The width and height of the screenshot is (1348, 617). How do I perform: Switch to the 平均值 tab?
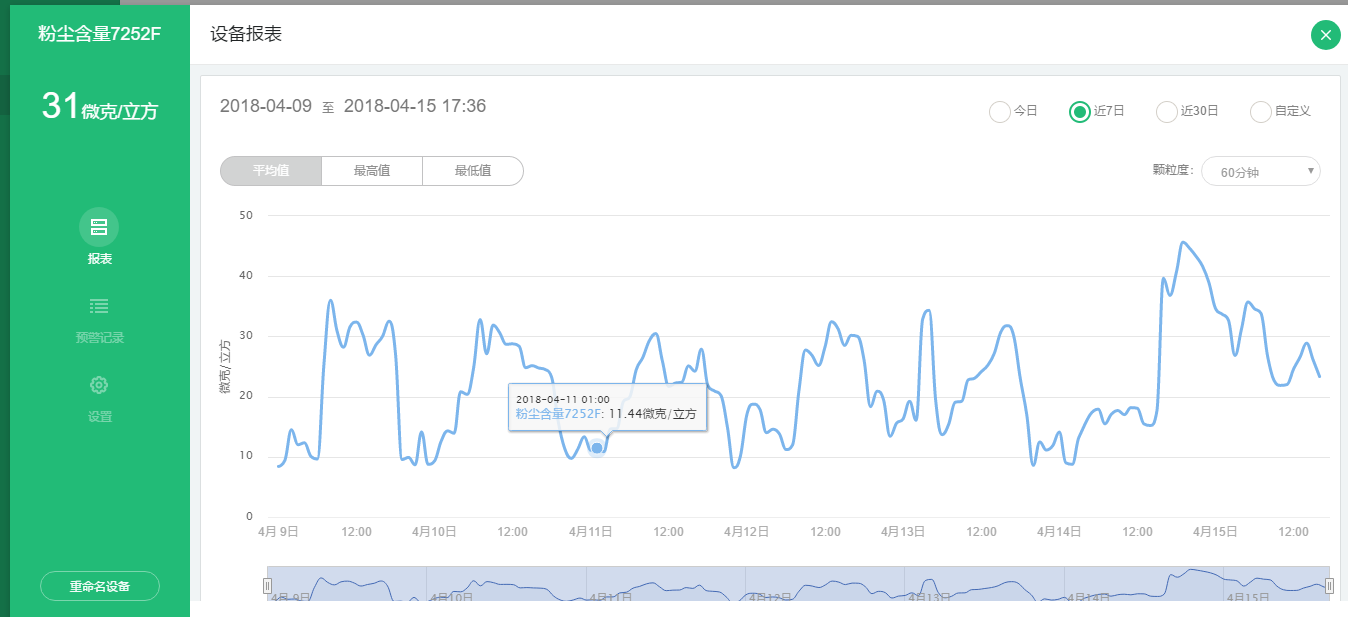pos(271,171)
